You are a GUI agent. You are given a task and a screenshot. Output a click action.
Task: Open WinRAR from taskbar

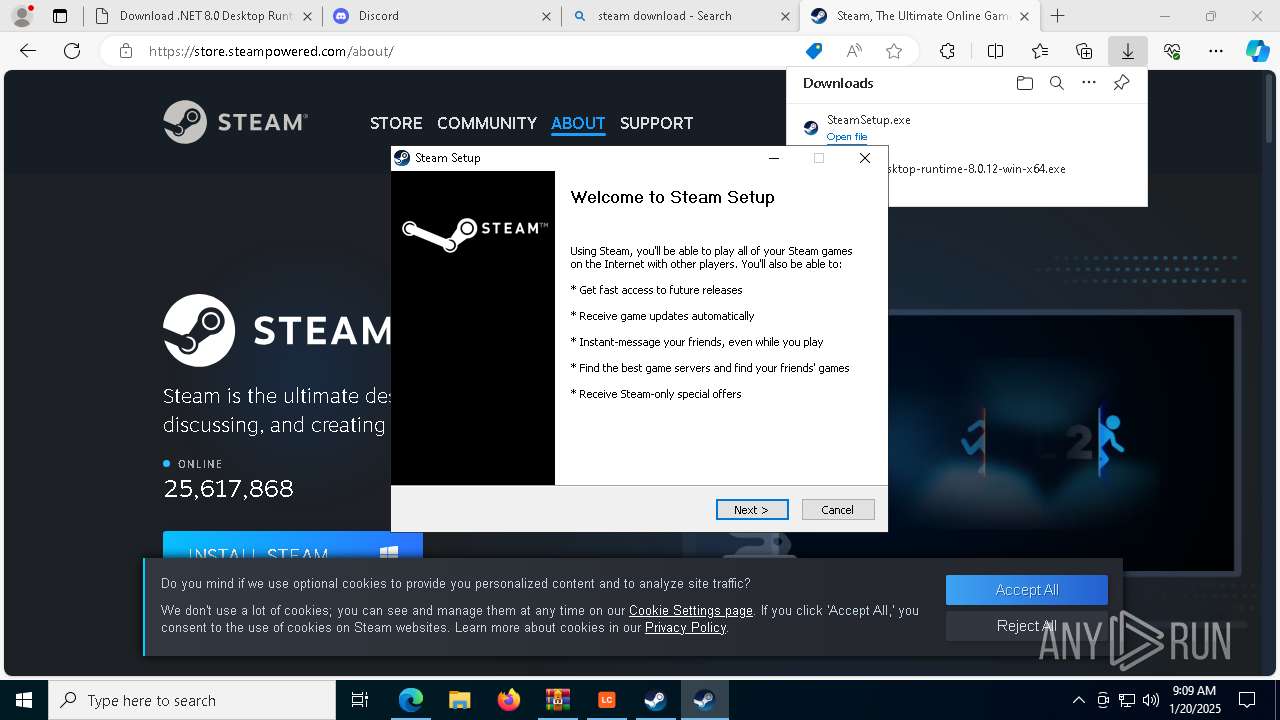pos(557,700)
